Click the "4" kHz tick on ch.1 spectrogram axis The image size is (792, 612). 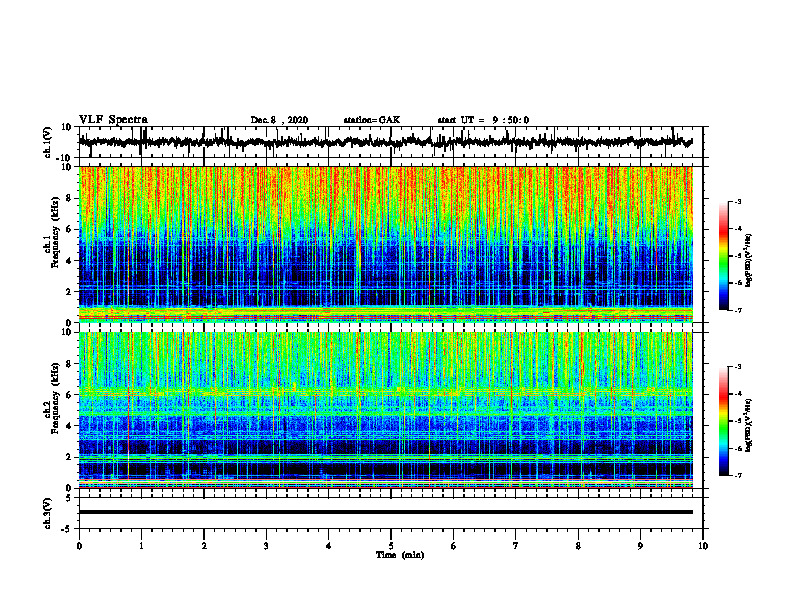click(70, 261)
